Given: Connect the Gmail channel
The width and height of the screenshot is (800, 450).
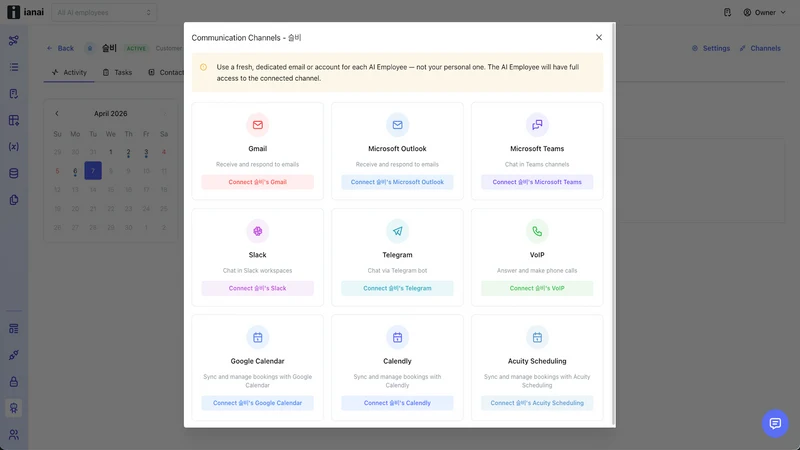Looking at the screenshot, I should pos(258,182).
